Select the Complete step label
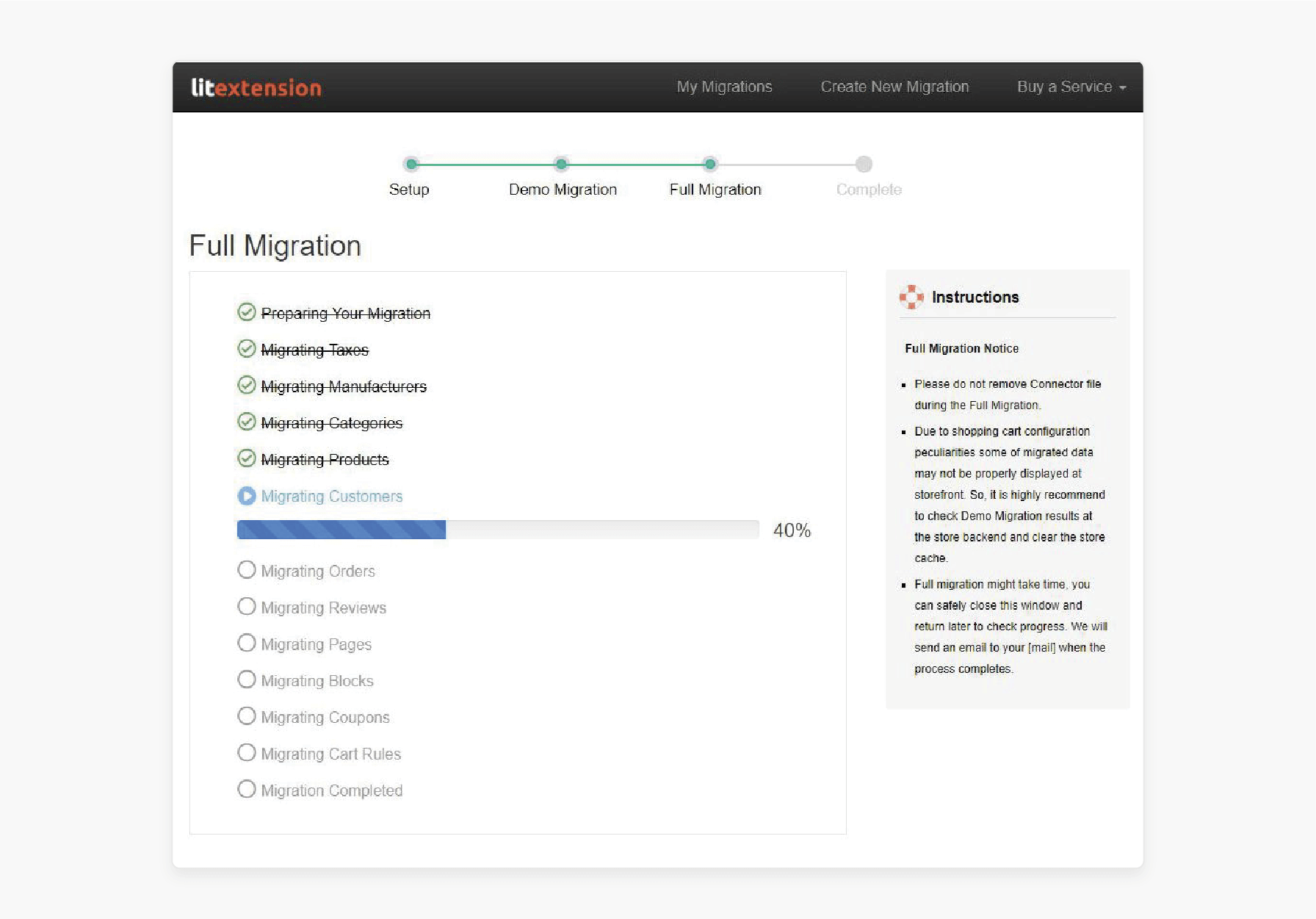 pyautogui.click(x=869, y=190)
